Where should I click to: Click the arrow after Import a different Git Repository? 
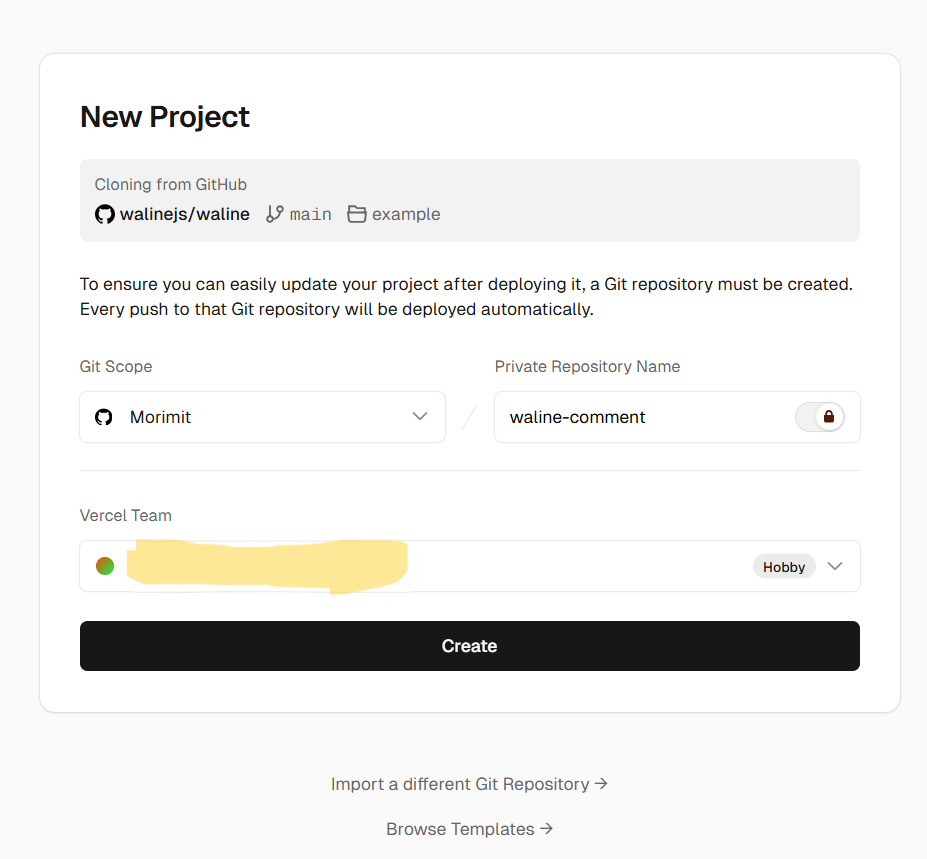601,784
